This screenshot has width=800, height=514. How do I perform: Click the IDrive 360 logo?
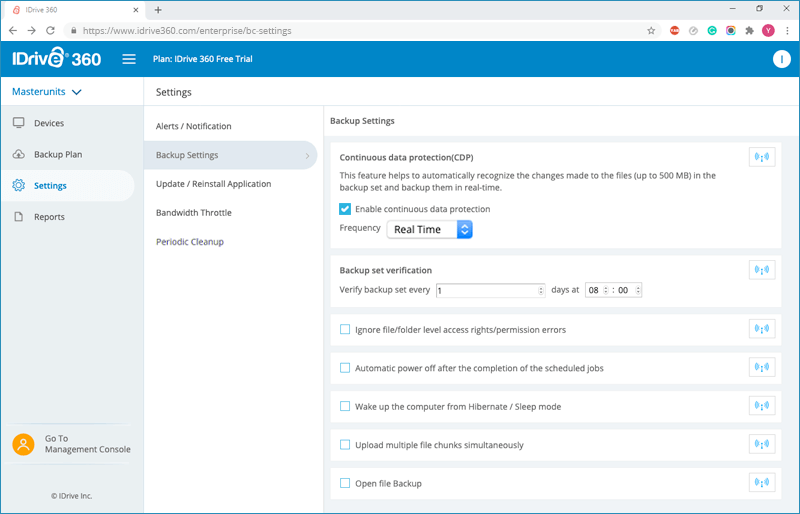(57, 58)
